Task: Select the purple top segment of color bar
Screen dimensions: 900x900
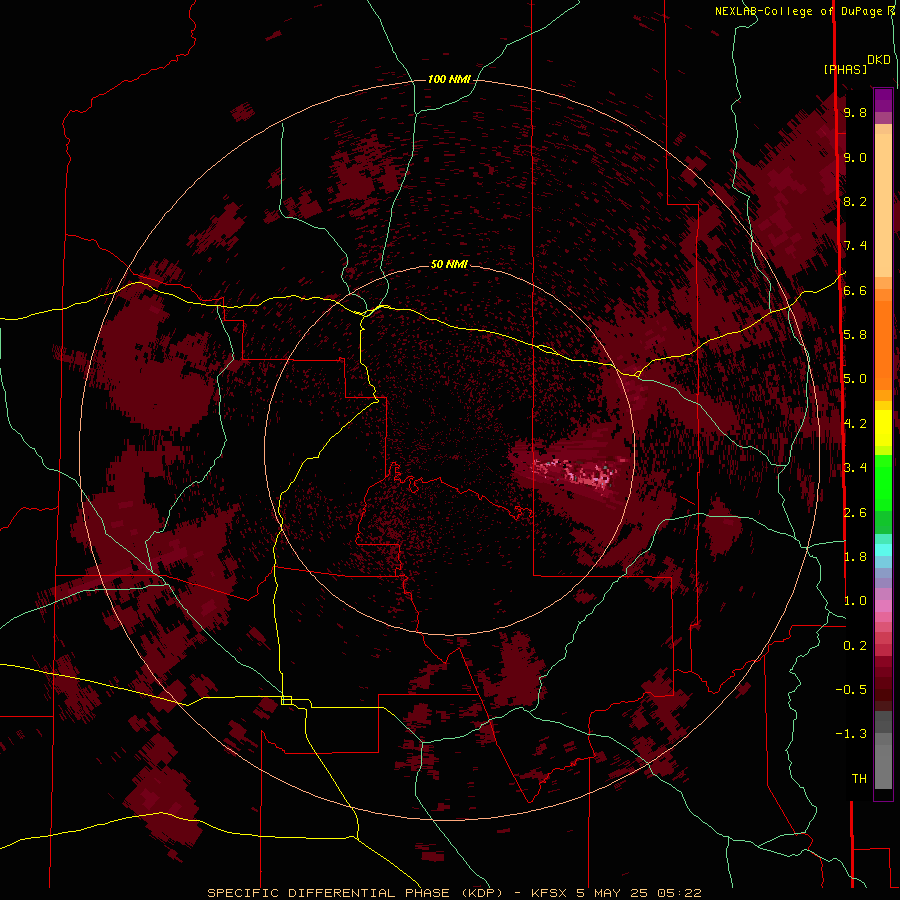Action: [x=883, y=100]
